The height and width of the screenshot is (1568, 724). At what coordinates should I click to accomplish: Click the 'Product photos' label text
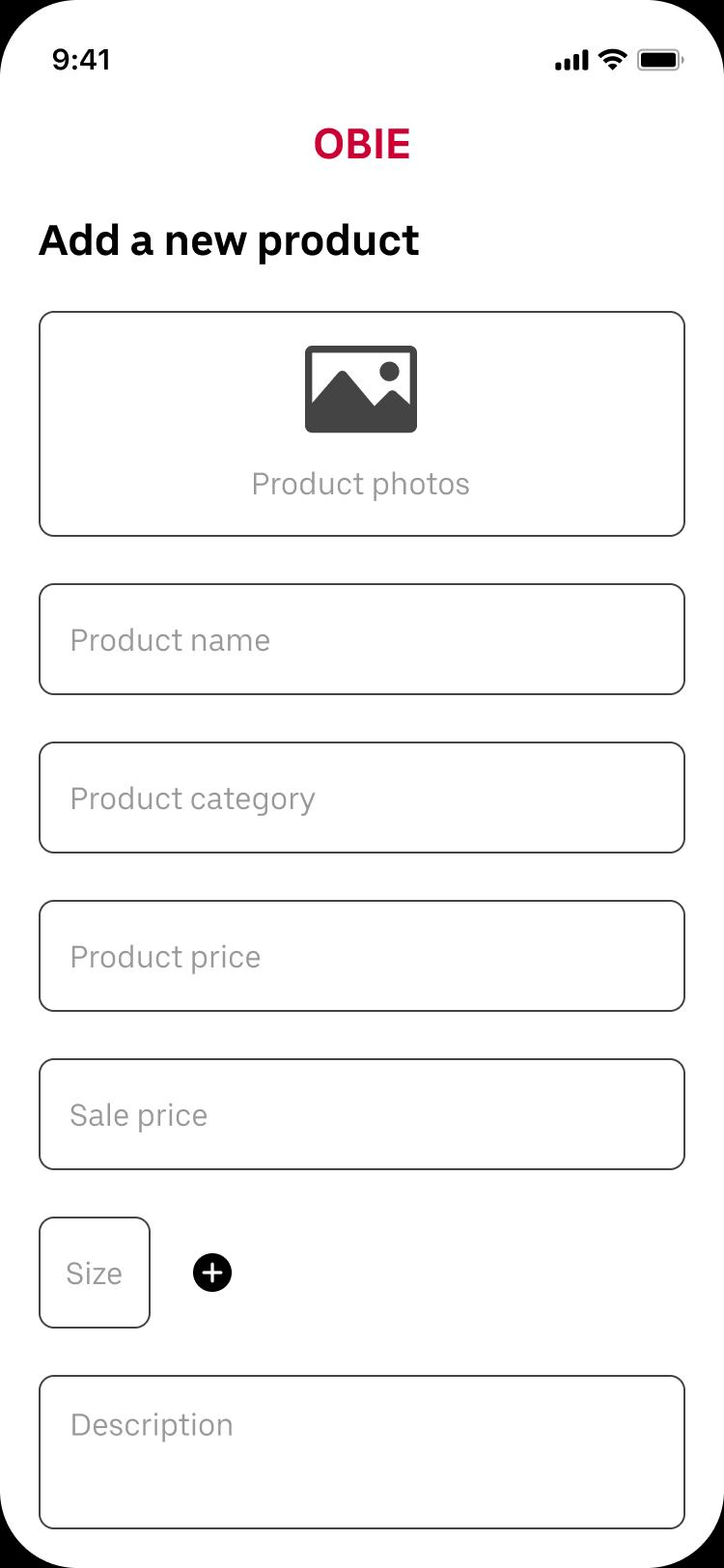coord(361,484)
